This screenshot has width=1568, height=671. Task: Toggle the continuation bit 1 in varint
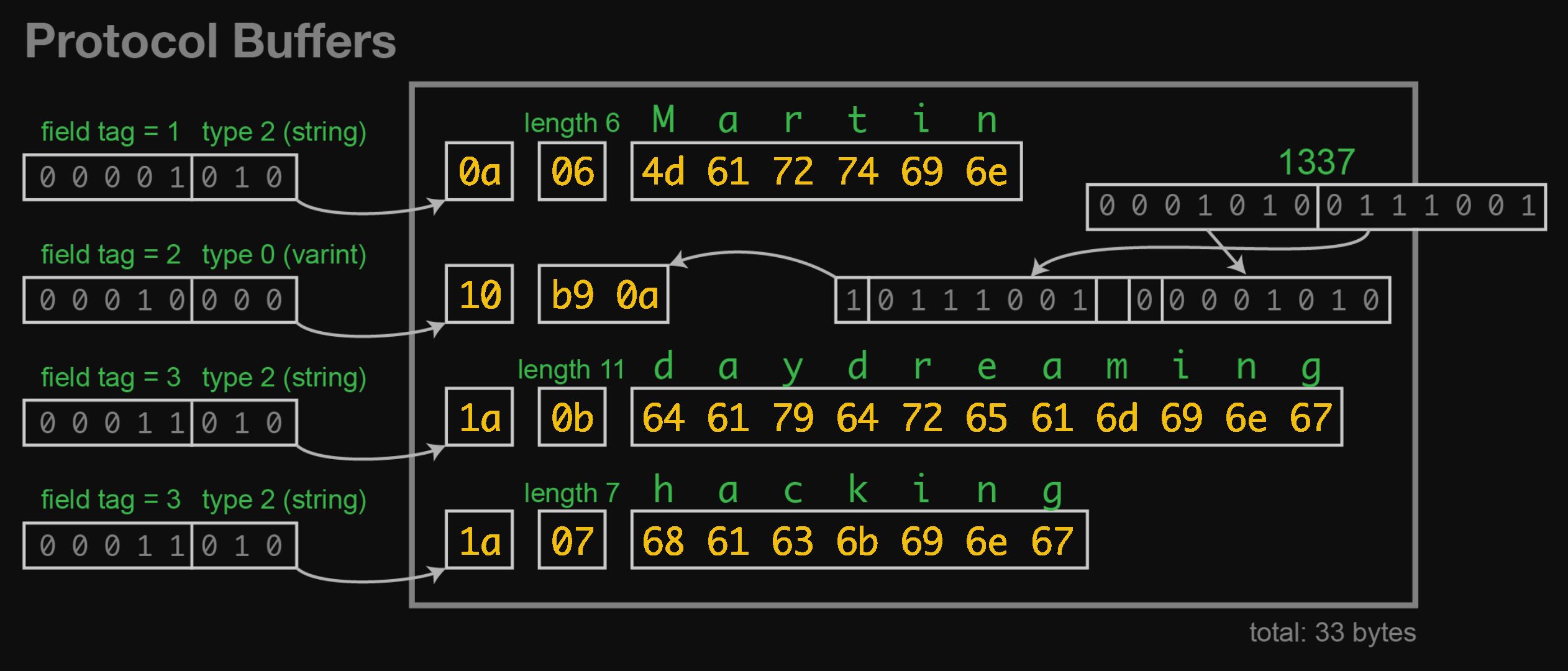pos(852,299)
